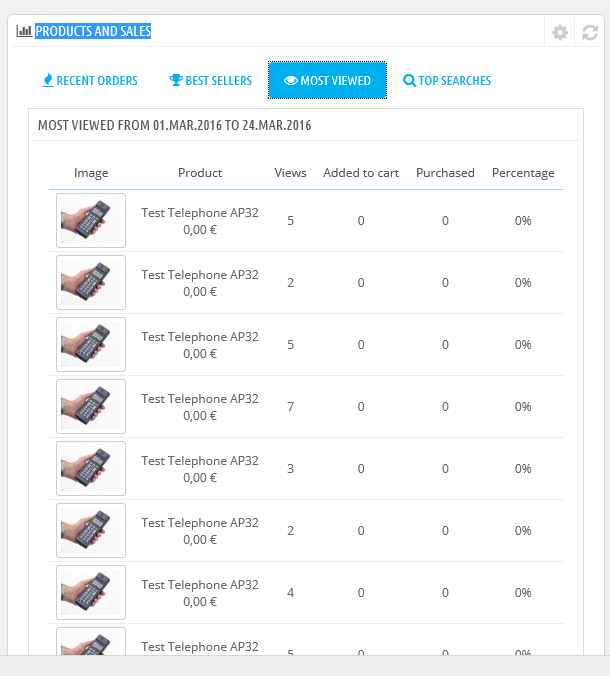
Task: Open the panel settings gear icon
Action: point(560,32)
